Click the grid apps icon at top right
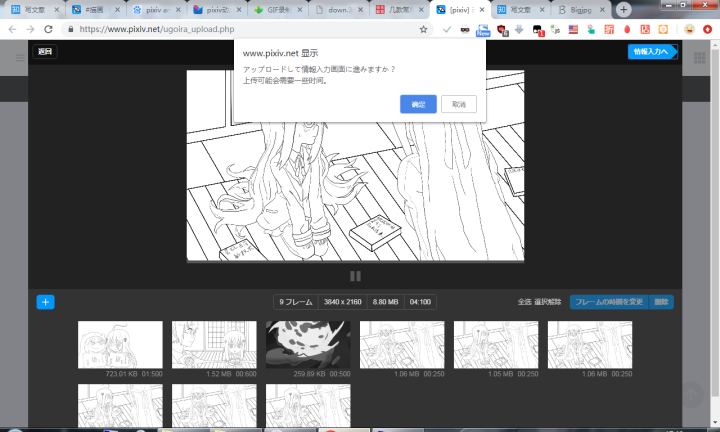This screenshot has height=432, width=720. point(699,58)
